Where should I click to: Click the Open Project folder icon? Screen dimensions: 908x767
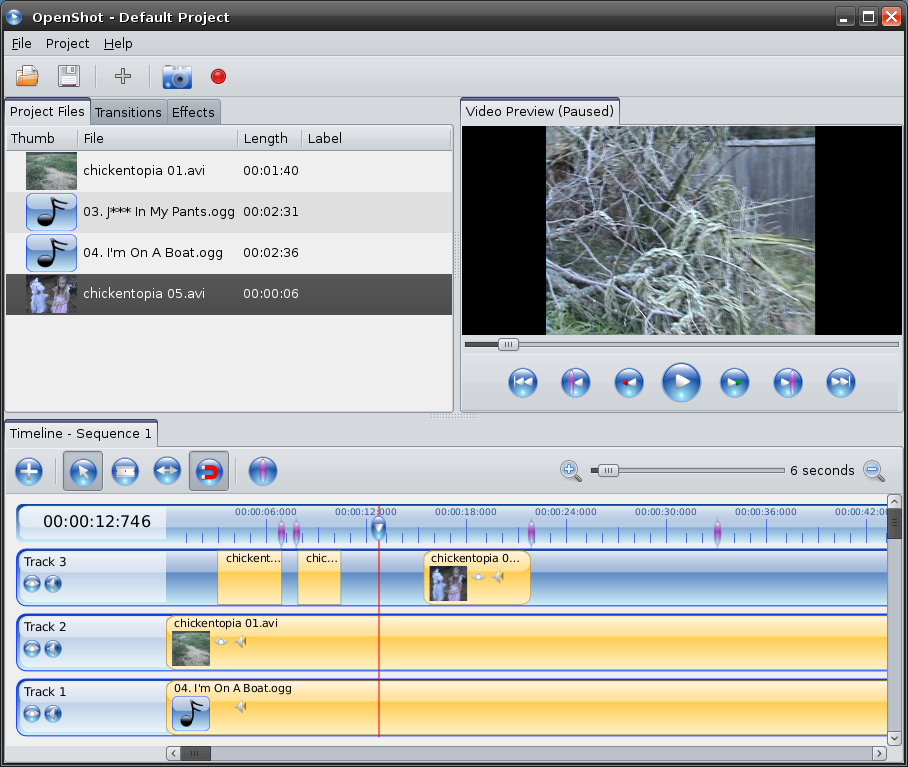click(27, 76)
